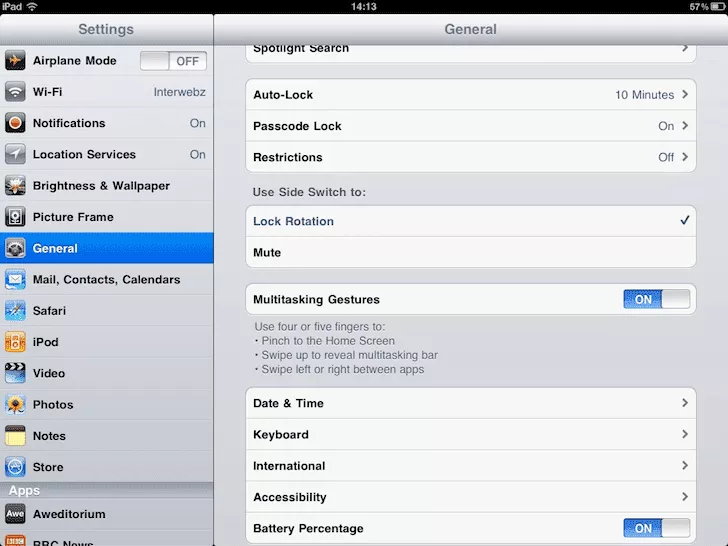The width and height of the screenshot is (728, 546).
Task: Open the Accessibility settings row
Action: point(470,497)
